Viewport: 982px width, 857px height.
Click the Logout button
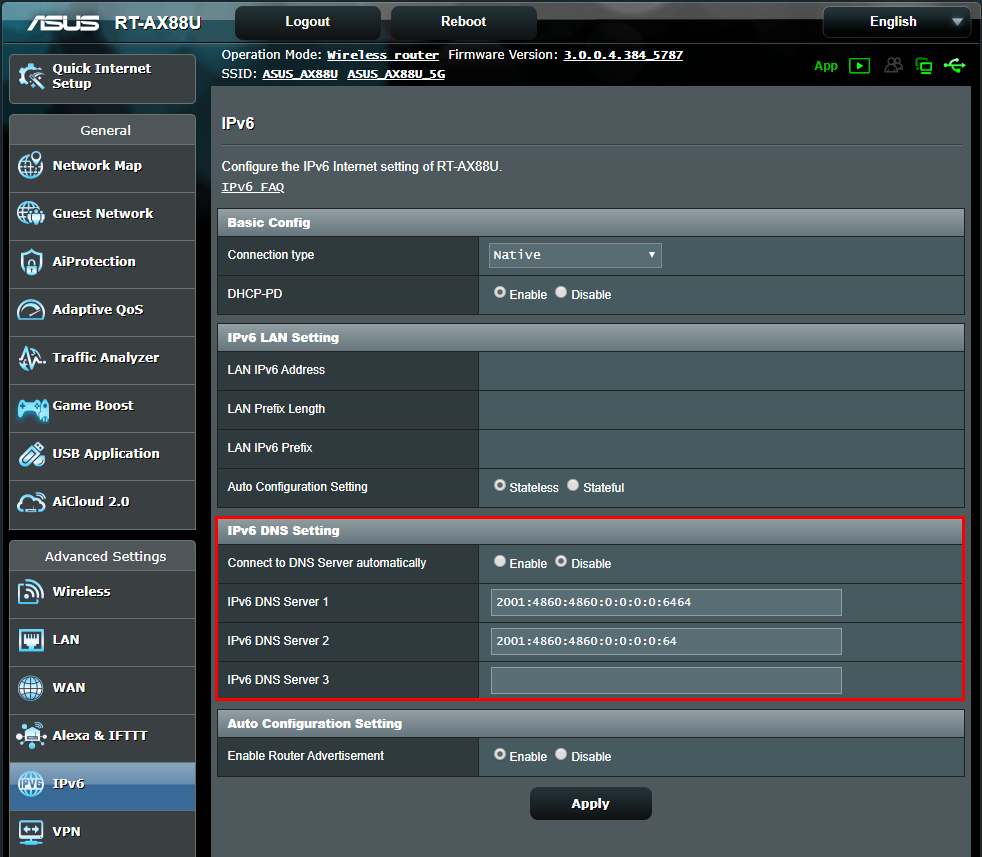pos(308,22)
